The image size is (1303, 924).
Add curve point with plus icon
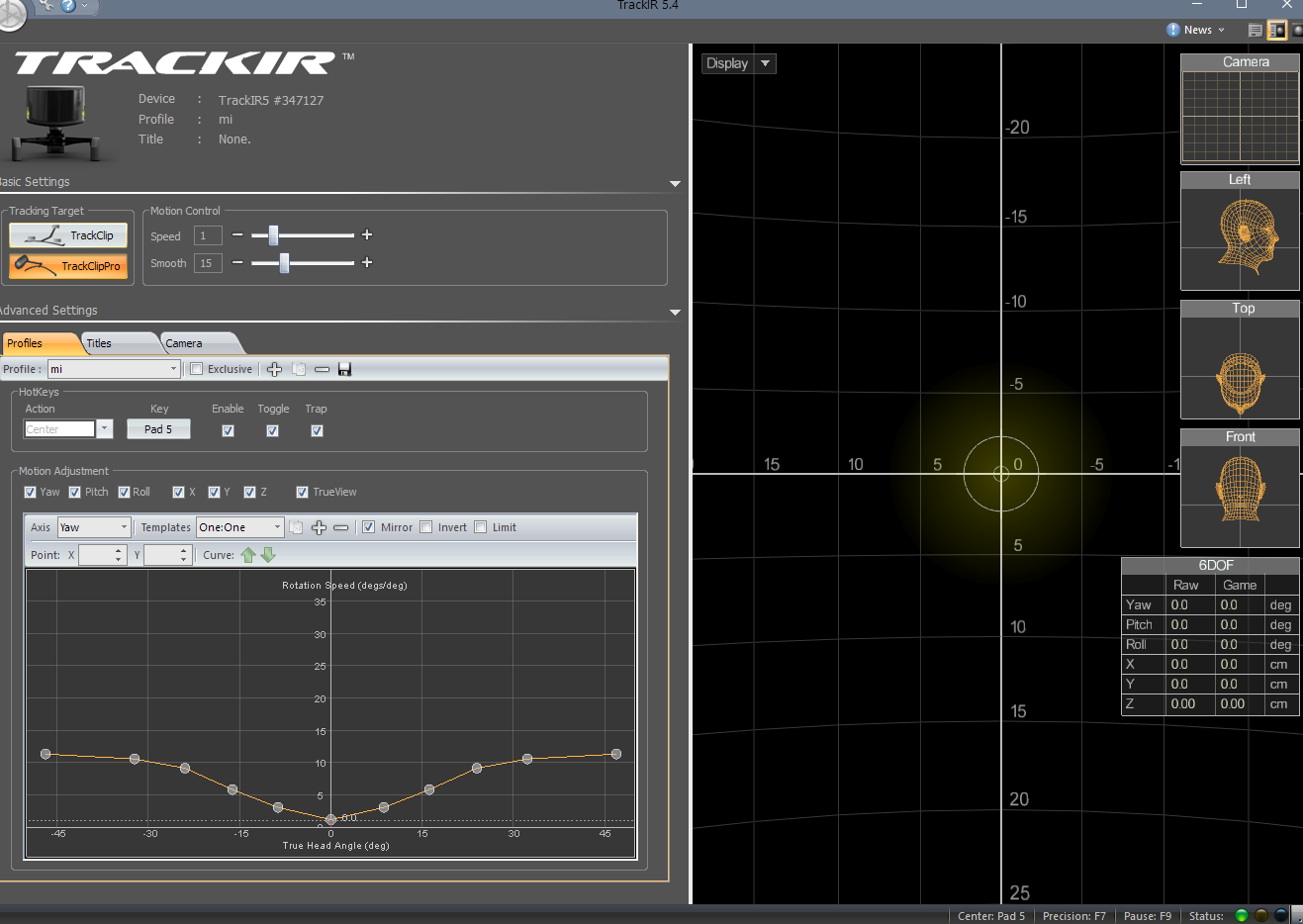pyautogui.click(x=319, y=527)
